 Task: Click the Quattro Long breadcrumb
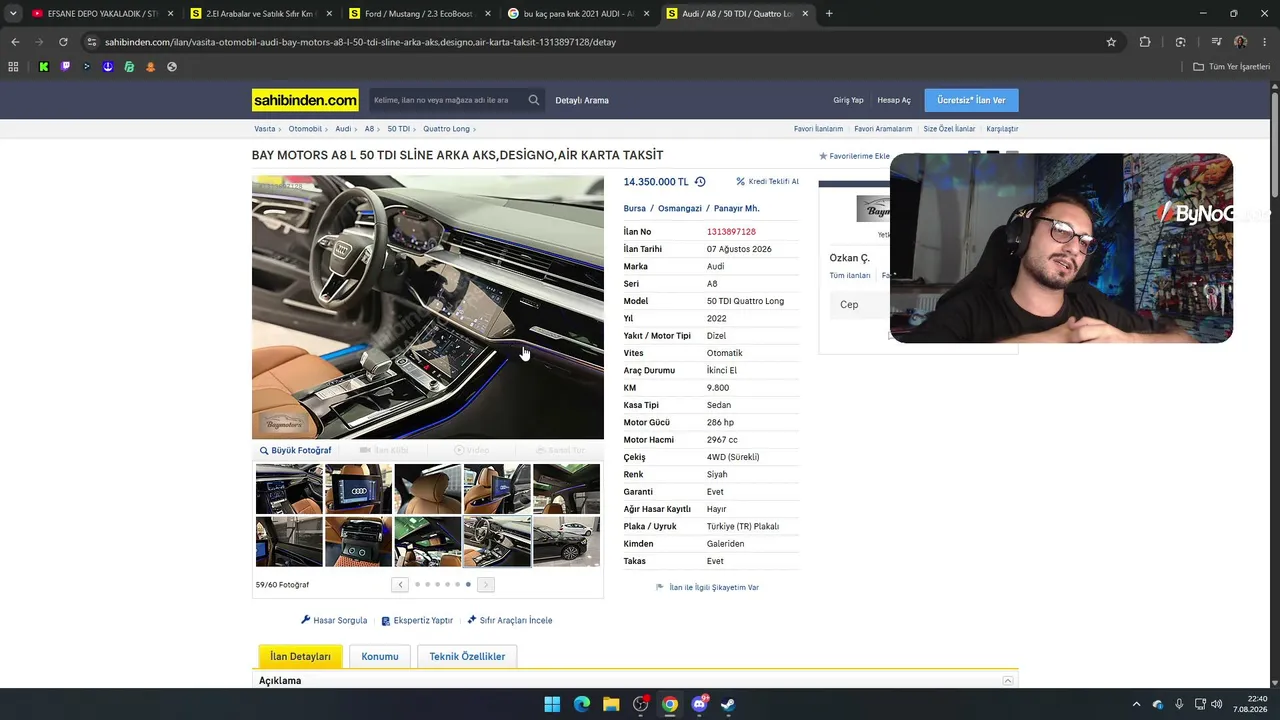(x=446, y=129)
